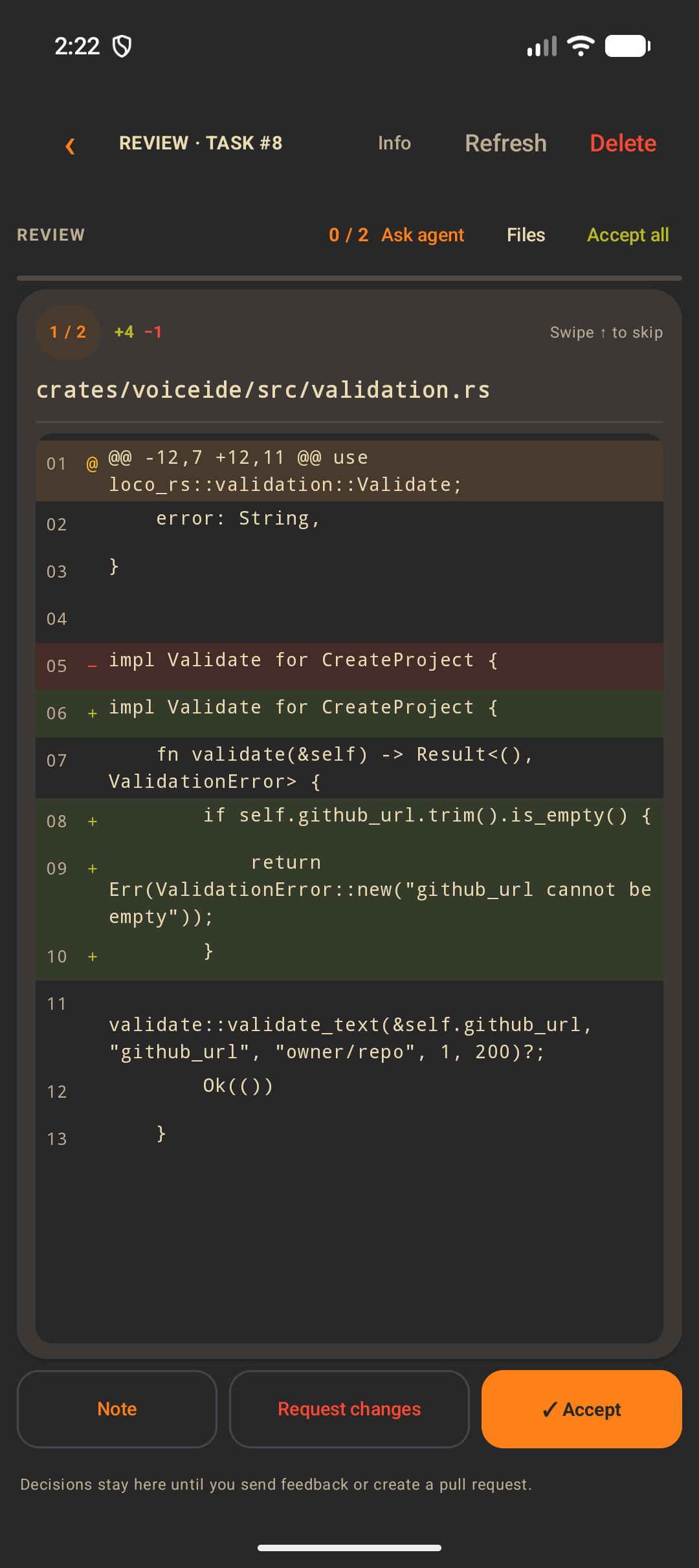Image resolution: width=699 pixels, height=1568 pixels.
Task: Tap the REVIEW · TASK #8 title
Action: [x=201, y=143]
